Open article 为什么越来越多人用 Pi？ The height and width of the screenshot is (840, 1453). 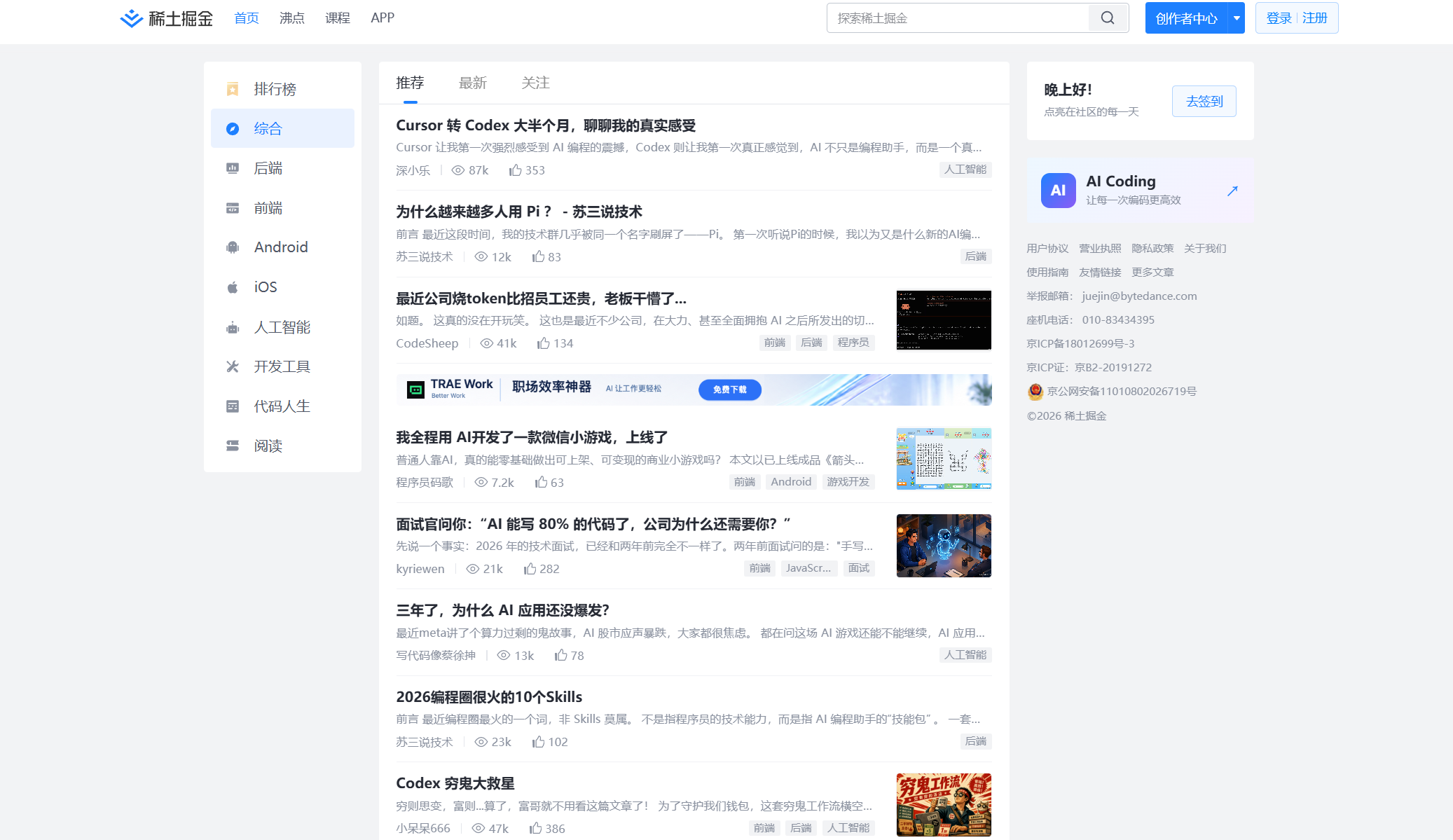click(519, 212)
